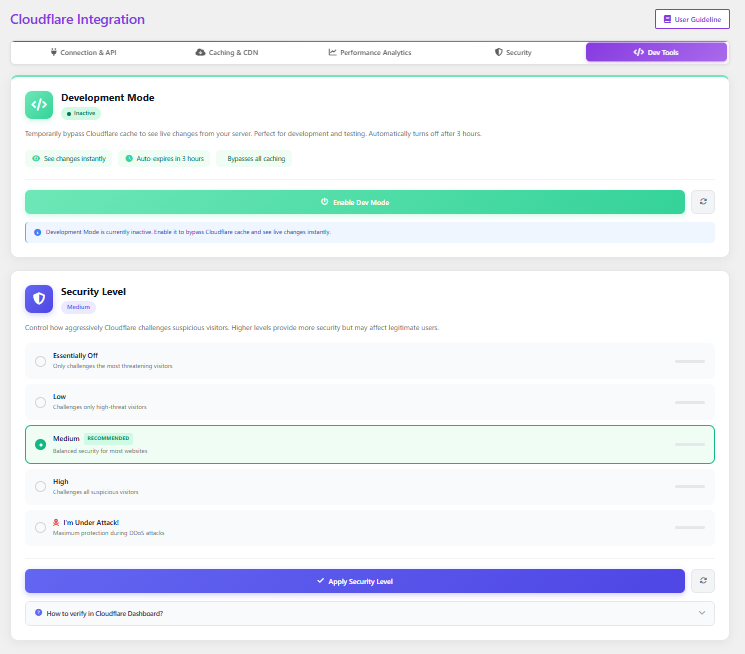Click the Development Mode code icon
Viewport: 745px width, 654px height.
click(x=39, y=105)
